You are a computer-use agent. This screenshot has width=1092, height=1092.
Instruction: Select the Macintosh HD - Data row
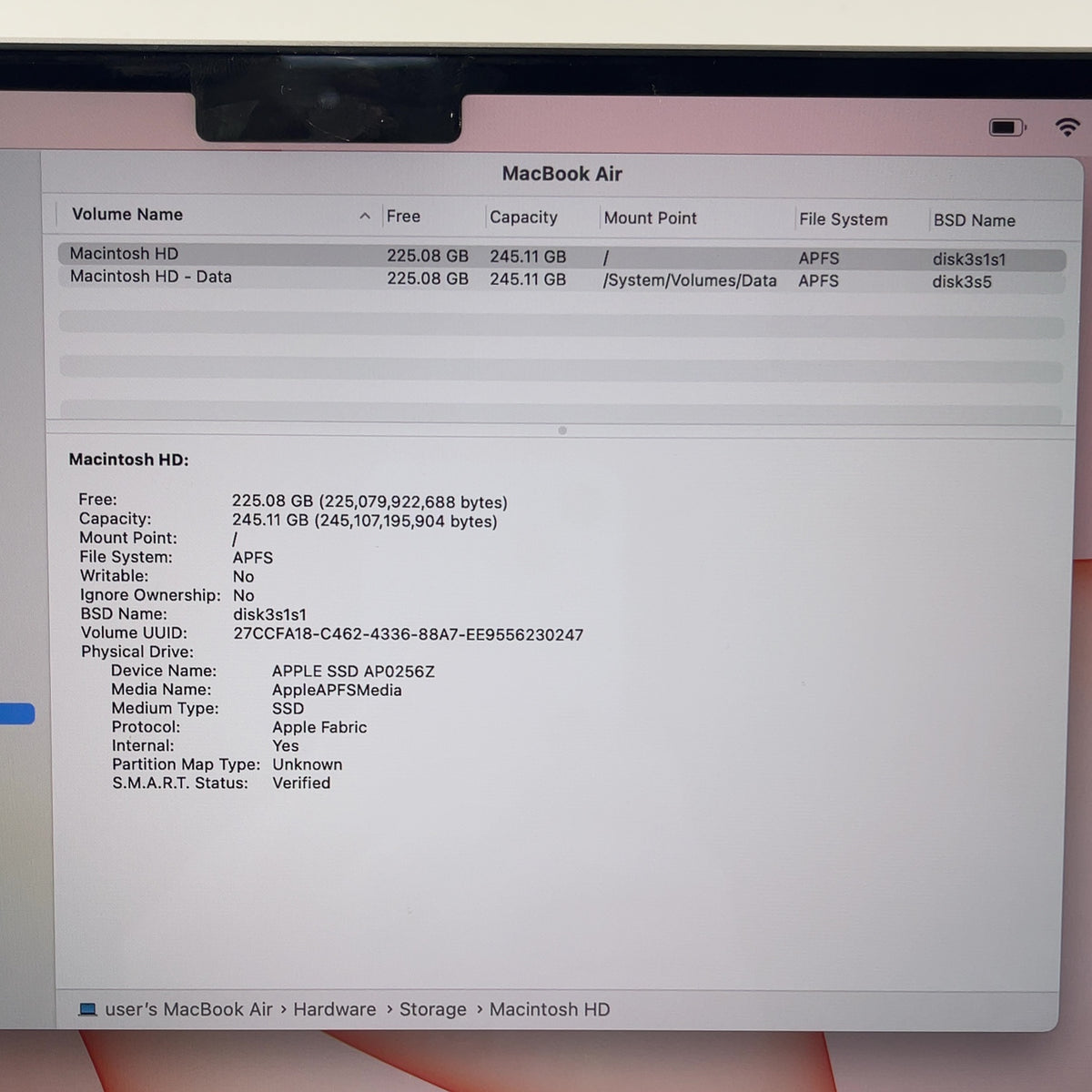pos(561,279)
